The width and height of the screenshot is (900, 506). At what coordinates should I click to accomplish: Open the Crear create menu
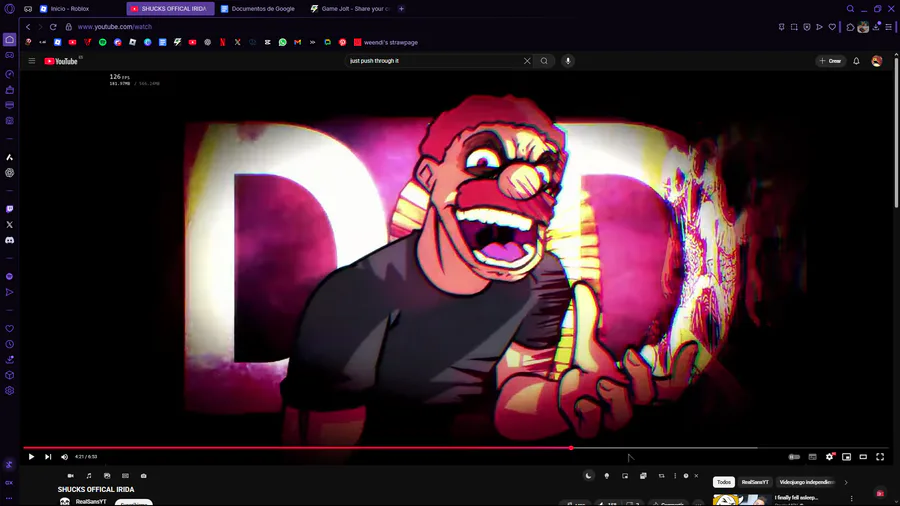pyautogui.click(x=831, y=61)
